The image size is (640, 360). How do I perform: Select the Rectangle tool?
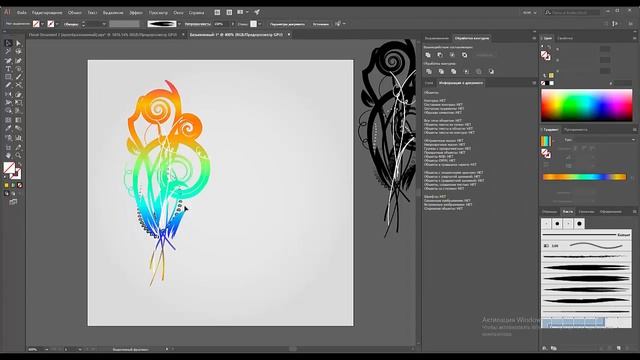pos(8,77)
